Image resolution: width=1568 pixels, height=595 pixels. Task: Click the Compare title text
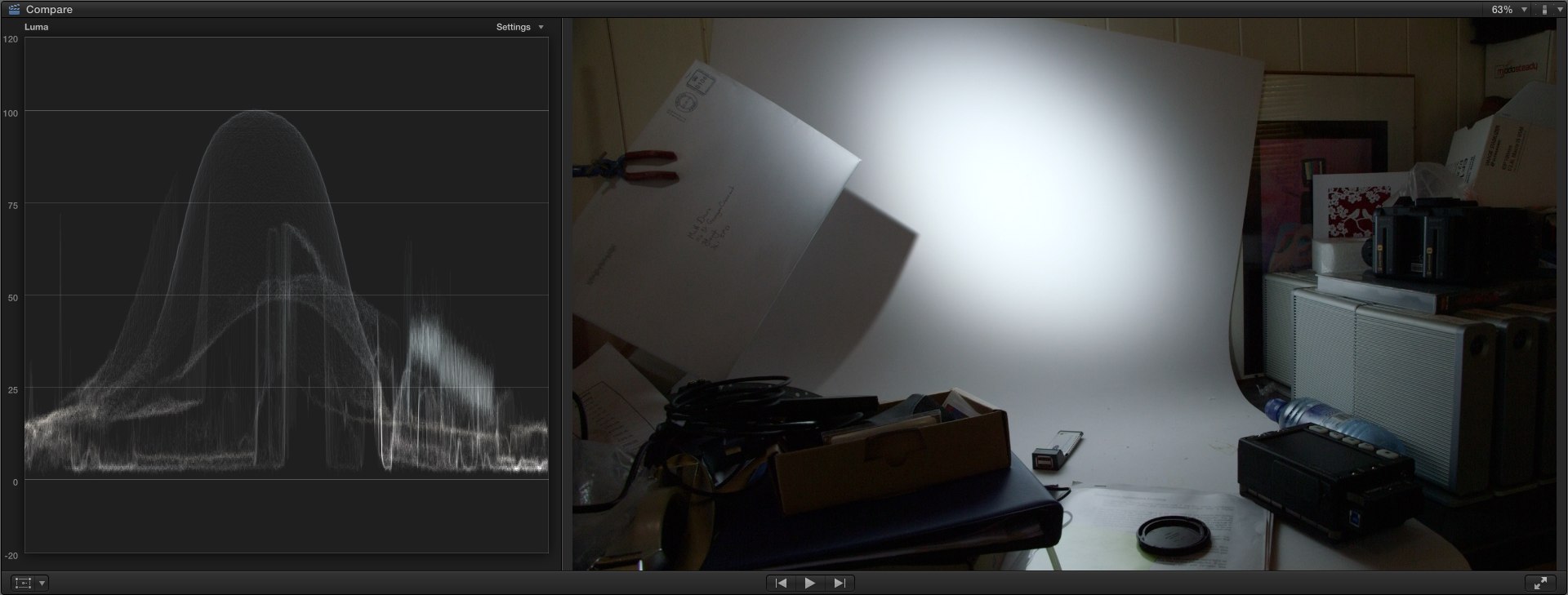coord(49,10)
